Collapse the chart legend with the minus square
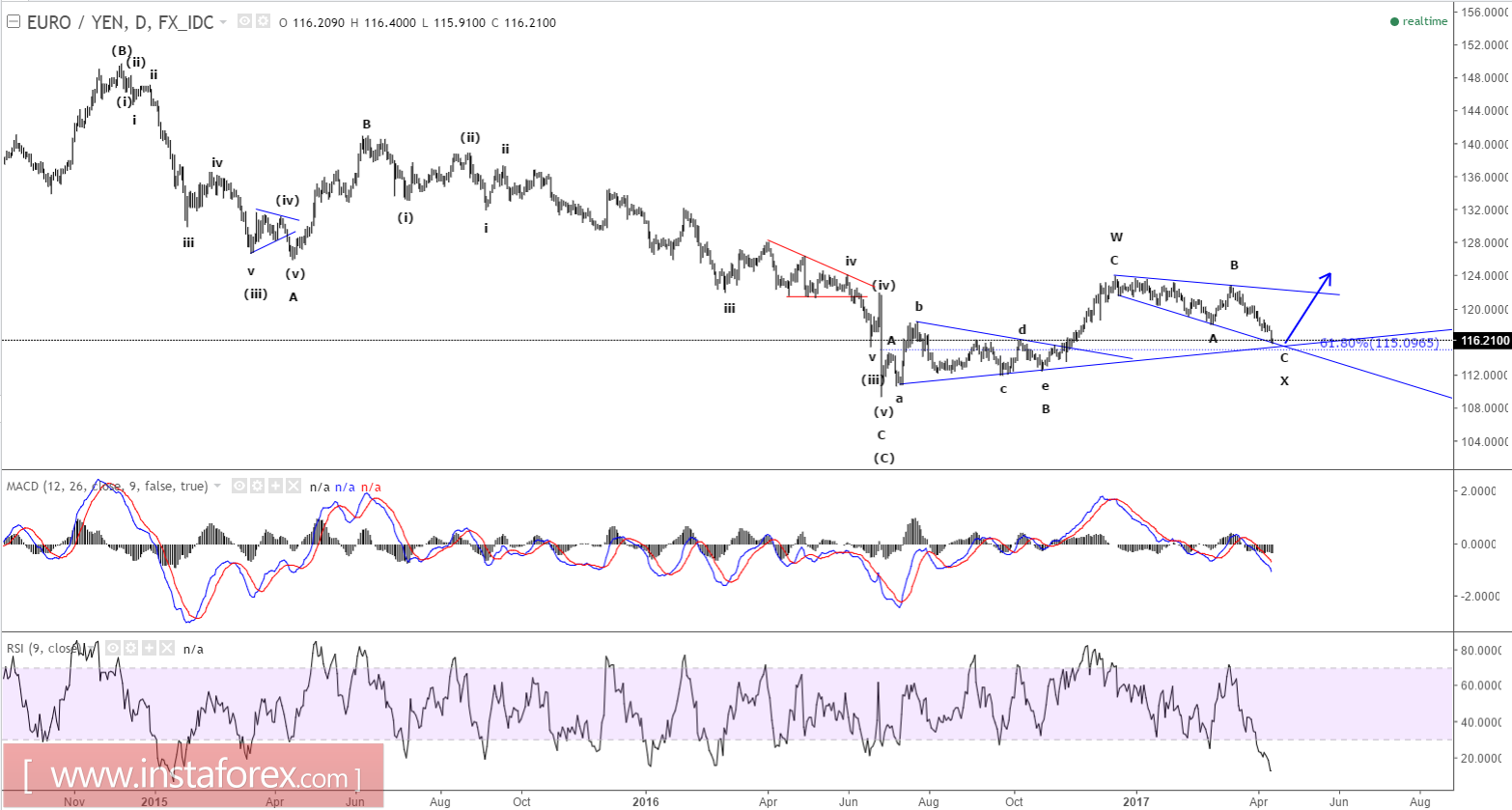This screenshot has height=810, width=1512. pyautogui.click(x=13, y=21)
